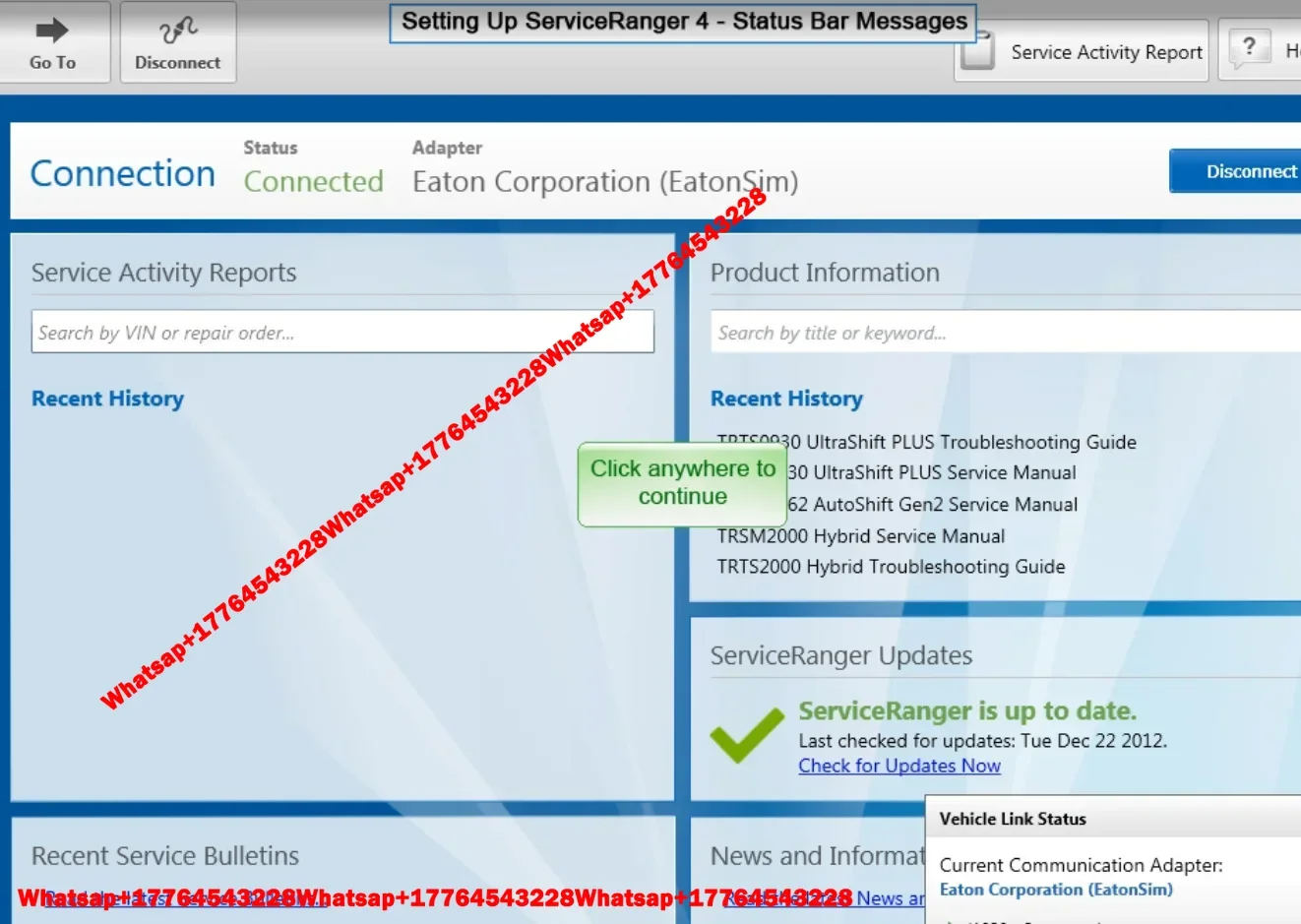This screenshot has width=1301, height=924.
Task: Select the Eaton Corporation (EatonSim) adapter in Vehicle Link Status
Action: (x=1056, y=890)
